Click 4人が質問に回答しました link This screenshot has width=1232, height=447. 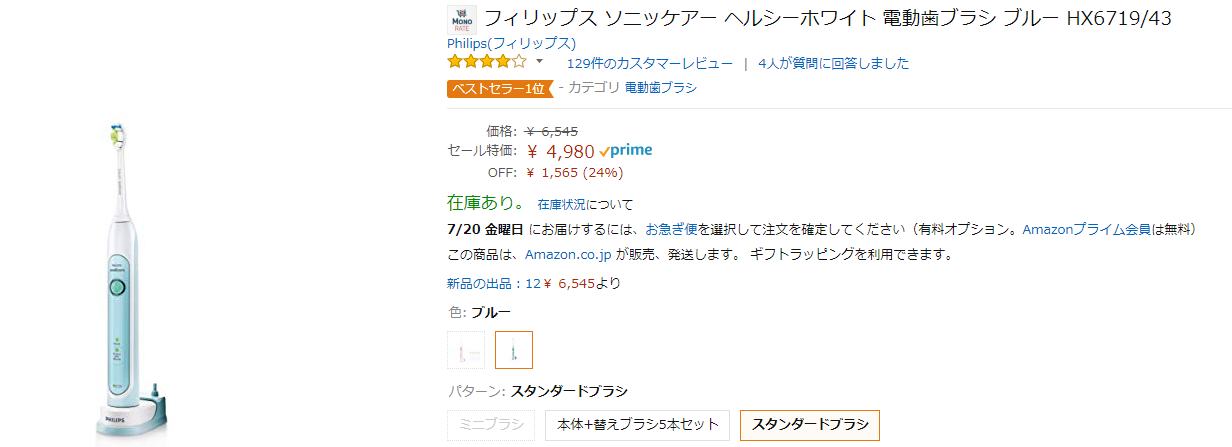click(833, 63)
